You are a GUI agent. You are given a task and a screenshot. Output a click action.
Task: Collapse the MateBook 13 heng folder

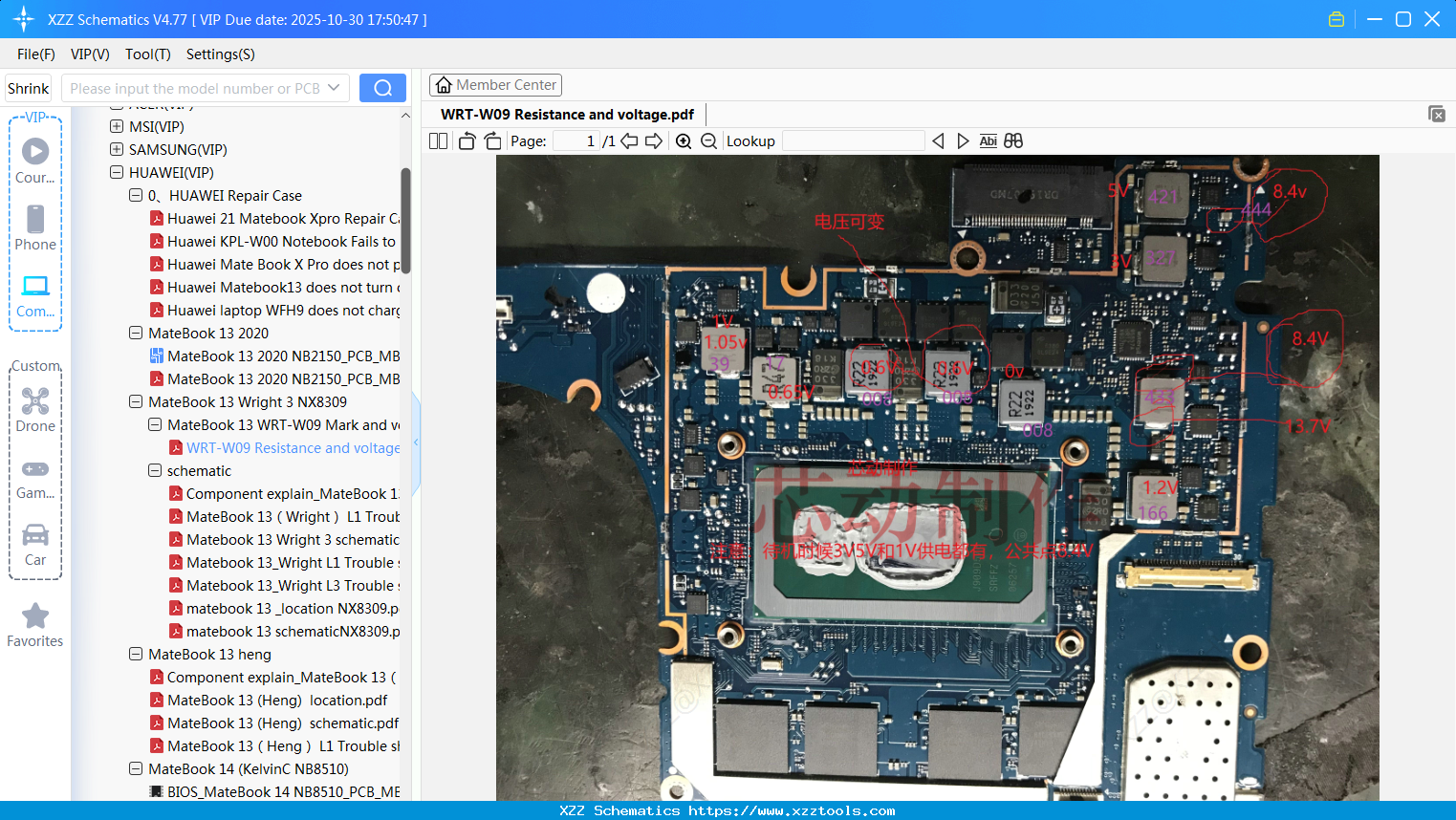coord(136,655)
